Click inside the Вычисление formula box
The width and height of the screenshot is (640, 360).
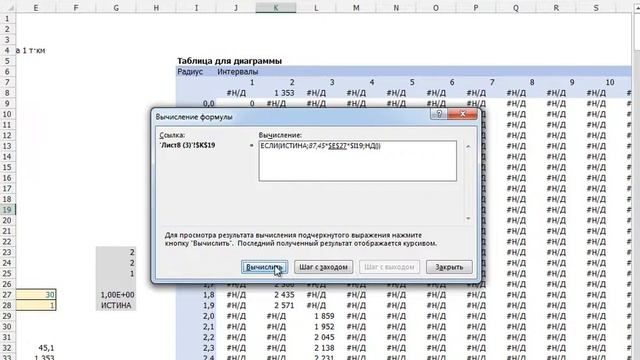point(358,161)
